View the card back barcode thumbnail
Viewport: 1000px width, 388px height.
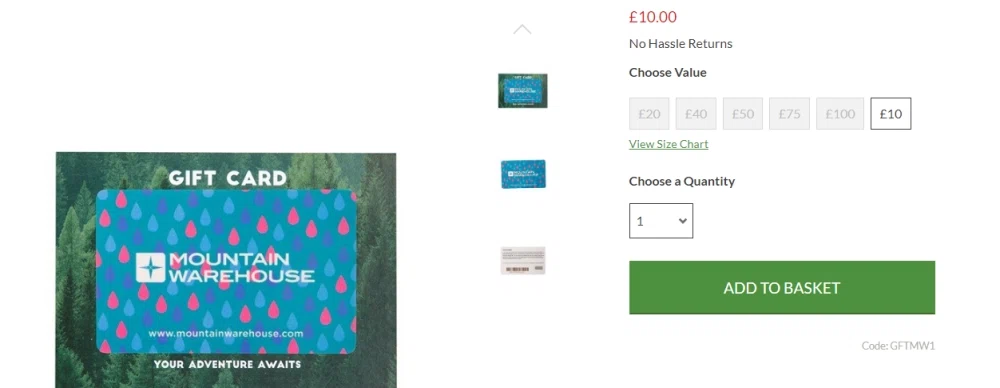pyautogui.click(x=523, y=260)
